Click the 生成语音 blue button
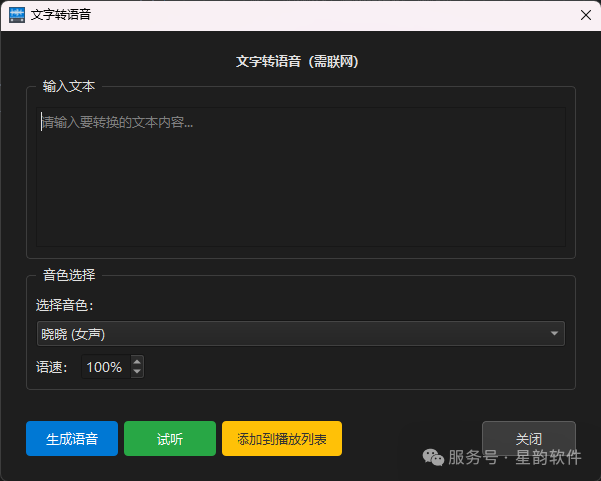The width and height of the screenshot is (601, 481). pos(72,438)
